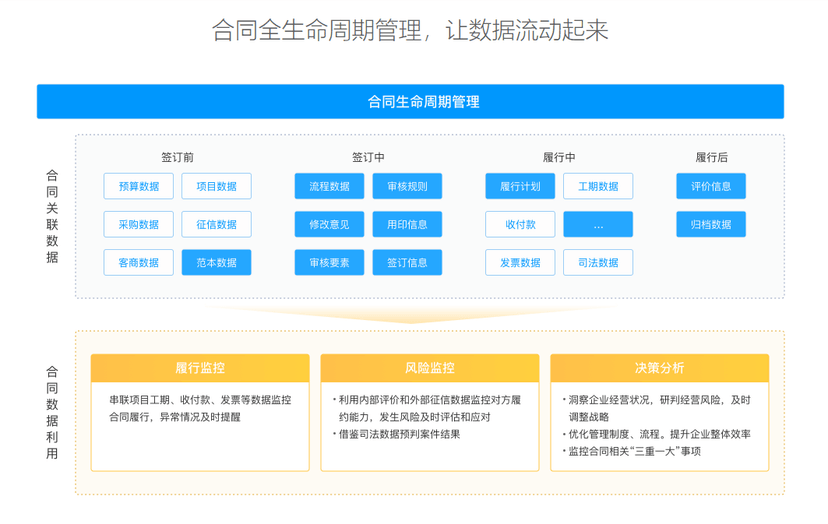
Task: Click the blue ellipsis box
Action: pyautogui.click(x=598, y=224)
